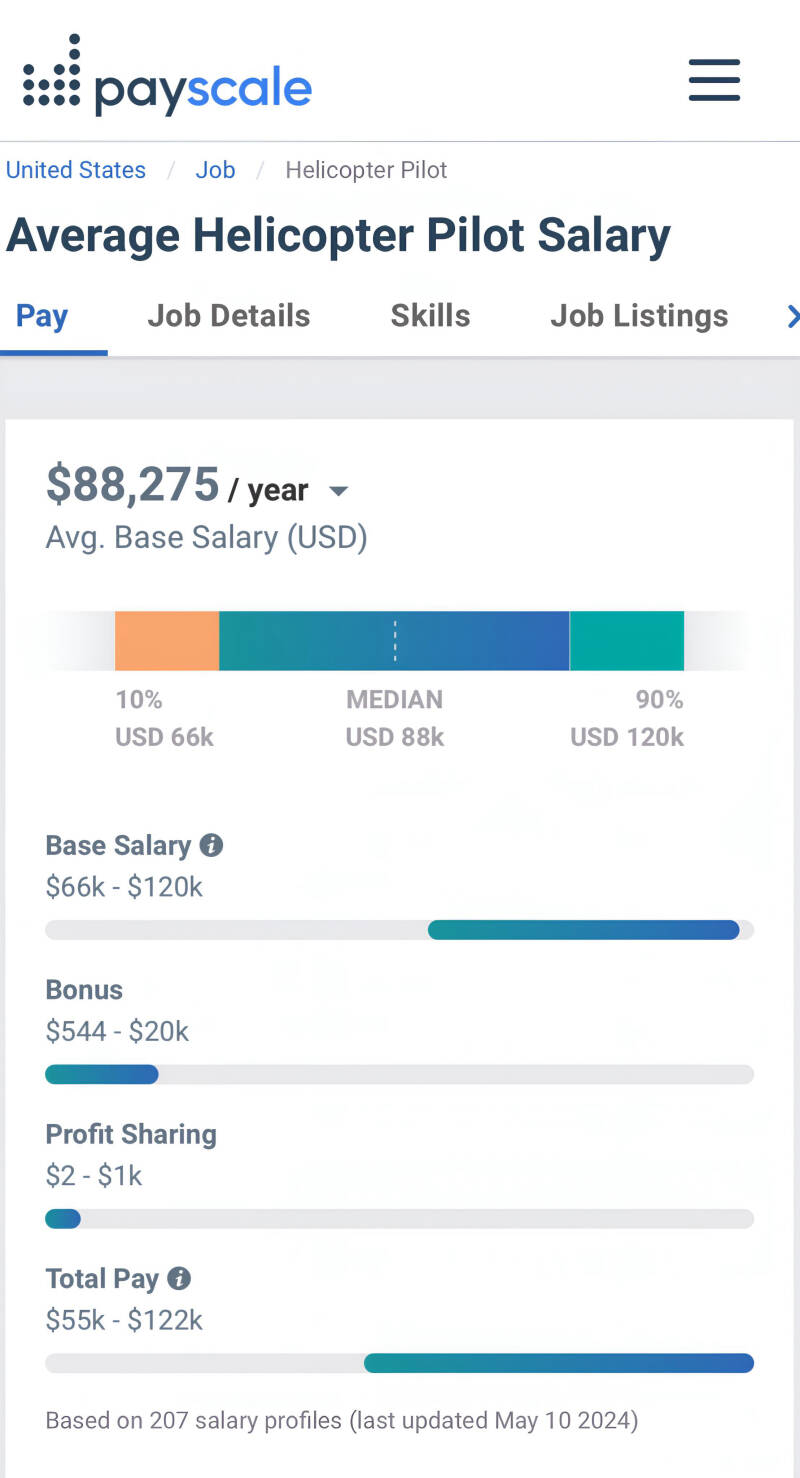Click the Bonus range bar

click(x=102, y=1075)
